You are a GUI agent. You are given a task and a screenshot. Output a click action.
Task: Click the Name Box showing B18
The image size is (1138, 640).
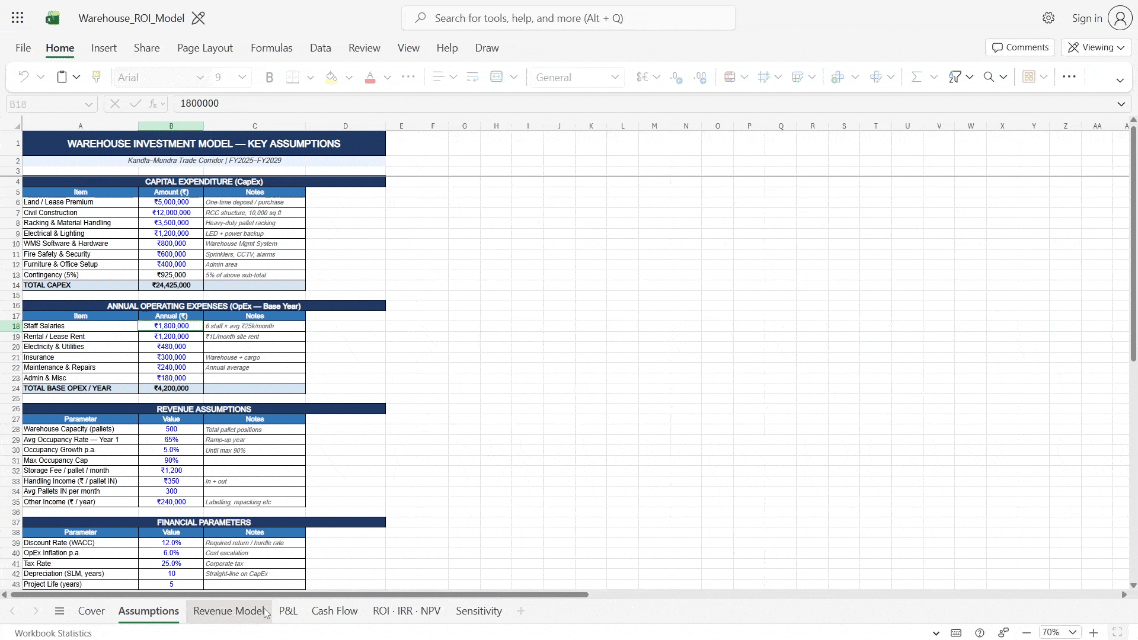[50, 104]
